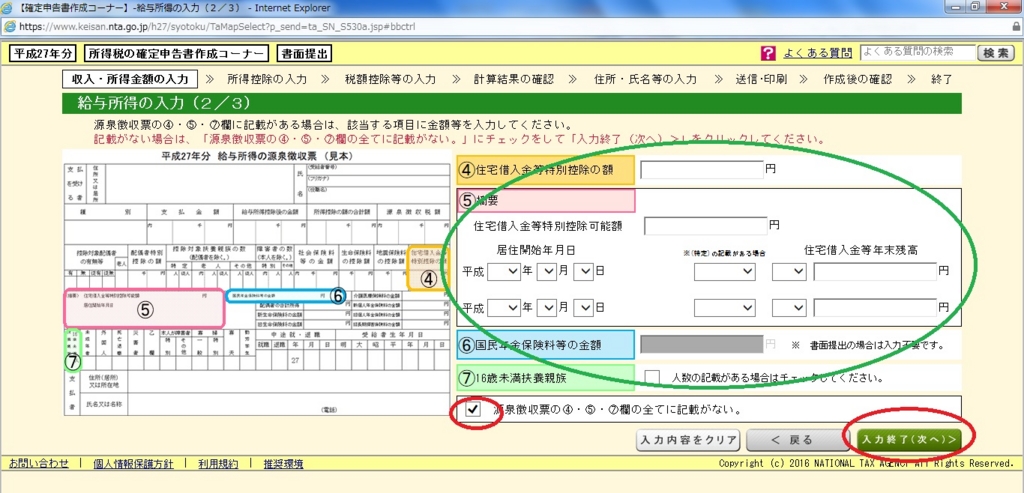
Task: Click the 書面提出 header label
Action: 304,54
